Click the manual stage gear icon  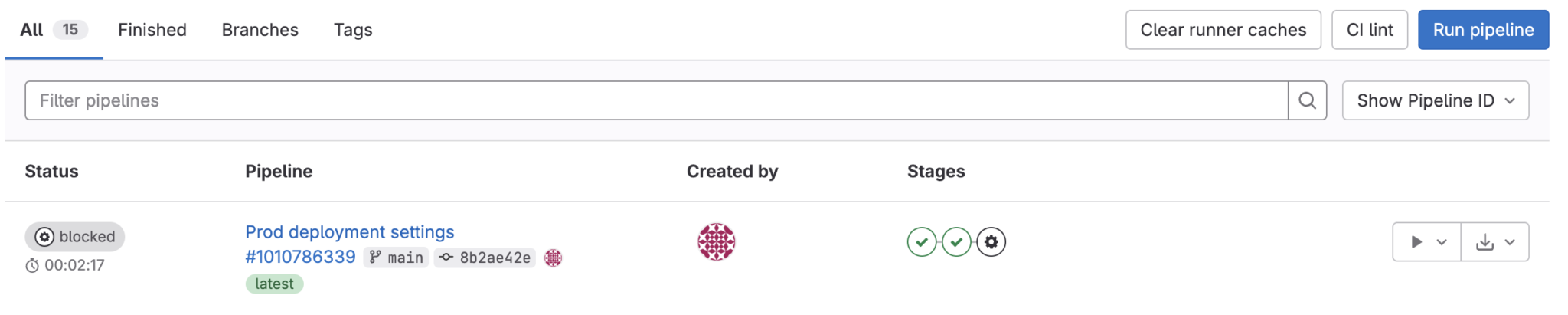[991, 242]
